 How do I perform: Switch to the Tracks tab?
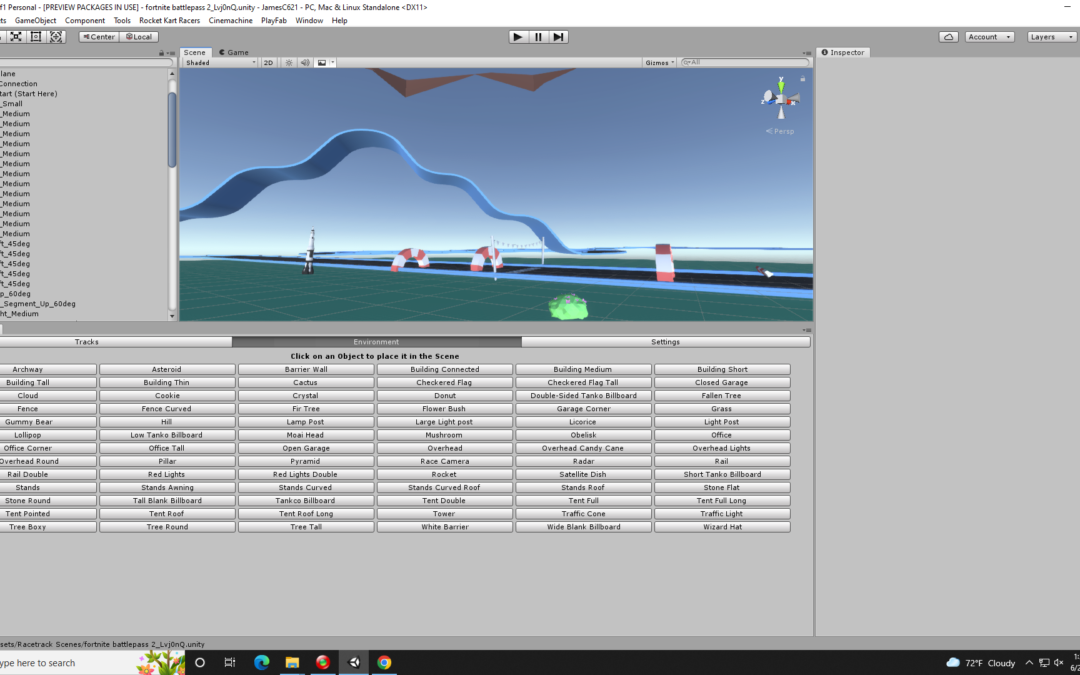click(x=116, y=342)
